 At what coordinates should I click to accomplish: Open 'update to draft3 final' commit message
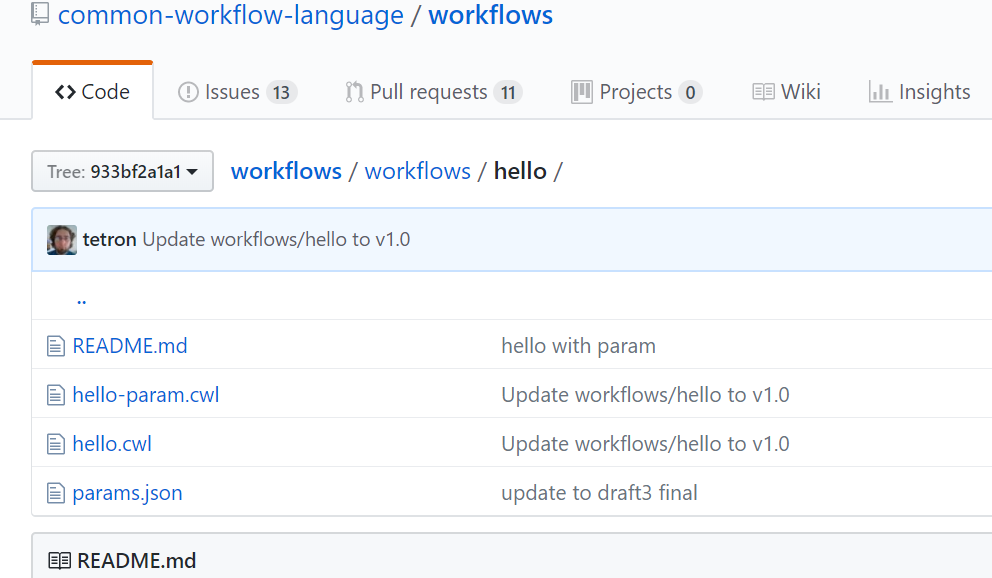click(599, 493)
